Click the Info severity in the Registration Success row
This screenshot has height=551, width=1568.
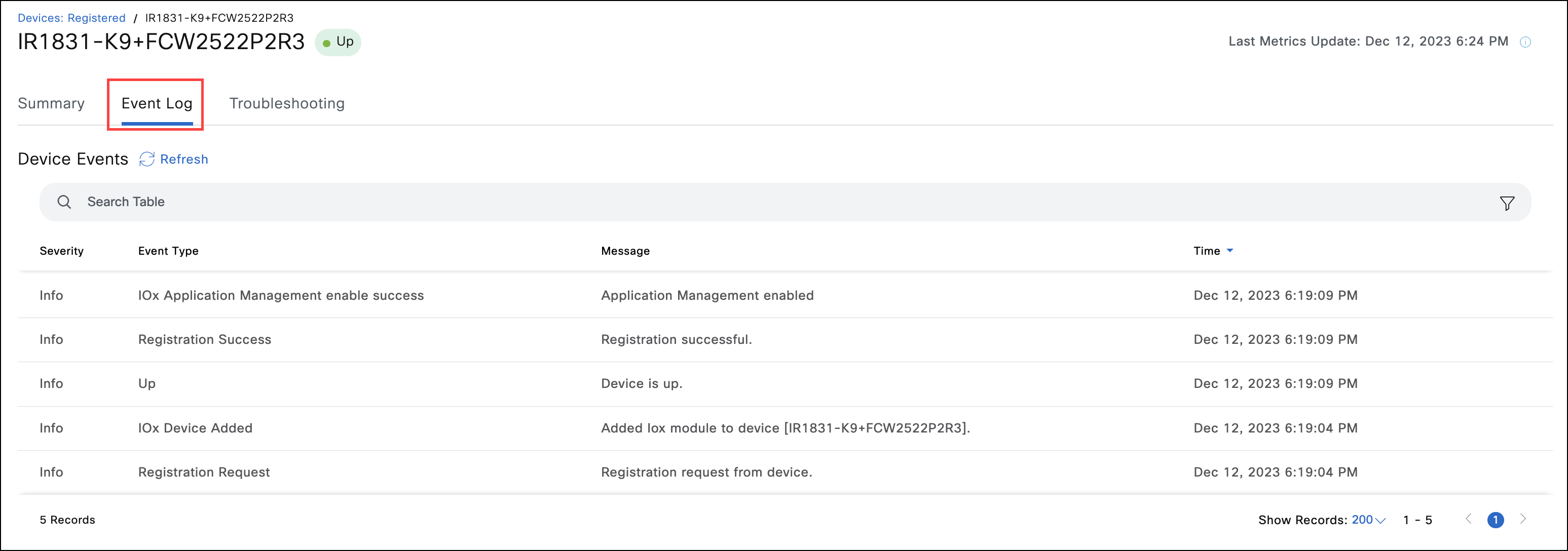(51, 339)
